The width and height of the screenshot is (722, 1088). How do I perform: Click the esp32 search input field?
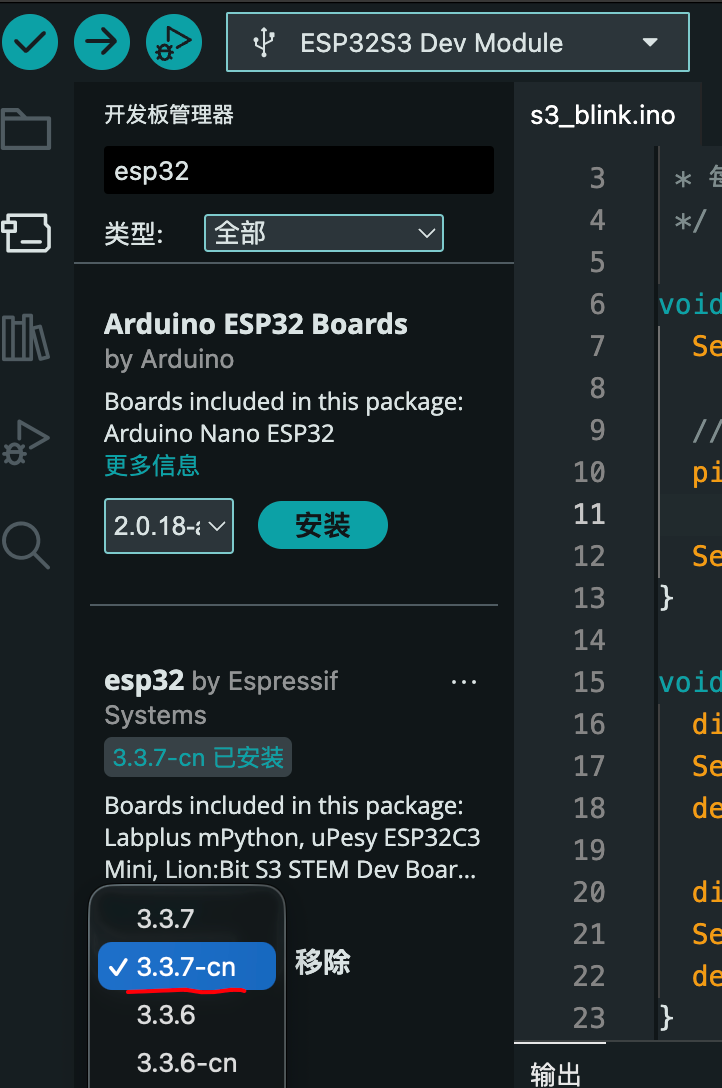(x=299, y=170)
